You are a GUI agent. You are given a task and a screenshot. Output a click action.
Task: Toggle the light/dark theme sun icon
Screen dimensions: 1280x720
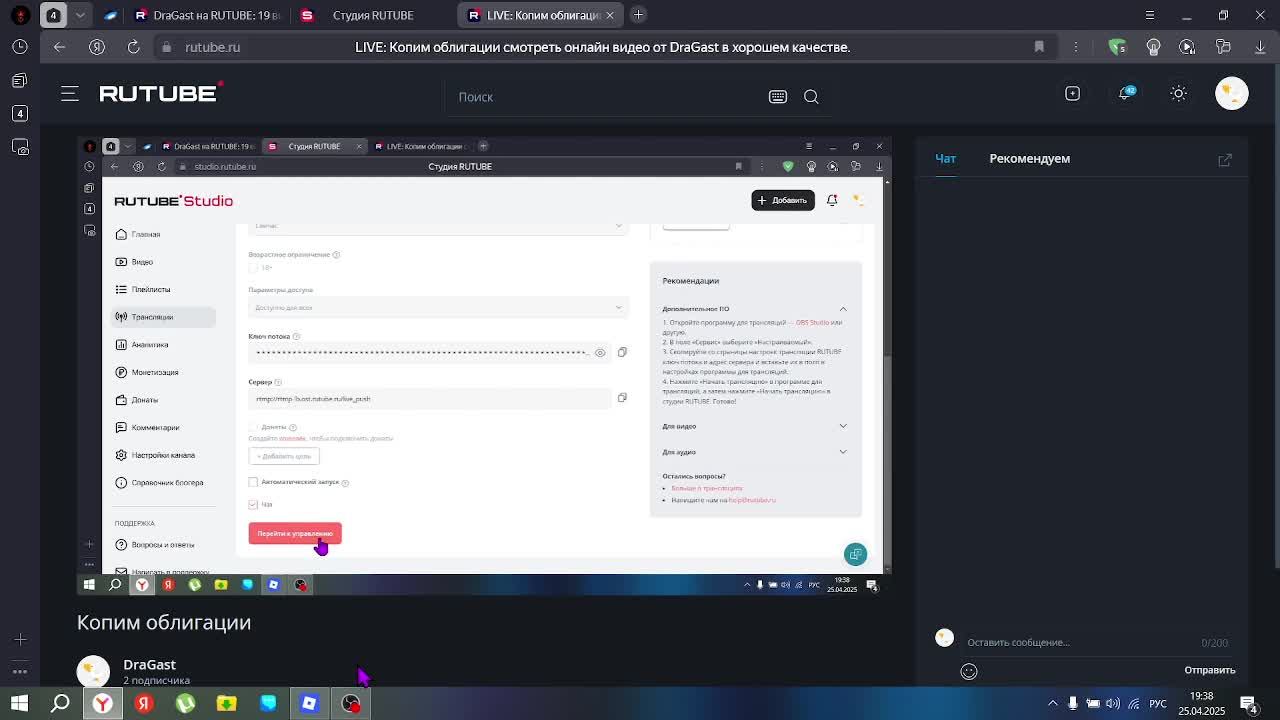[1178, 93]
